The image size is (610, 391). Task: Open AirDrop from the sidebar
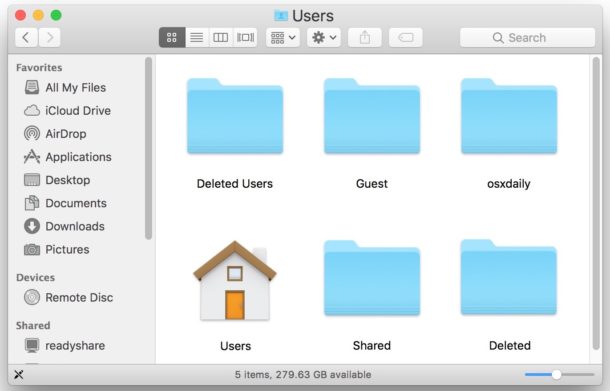[55, 133]
